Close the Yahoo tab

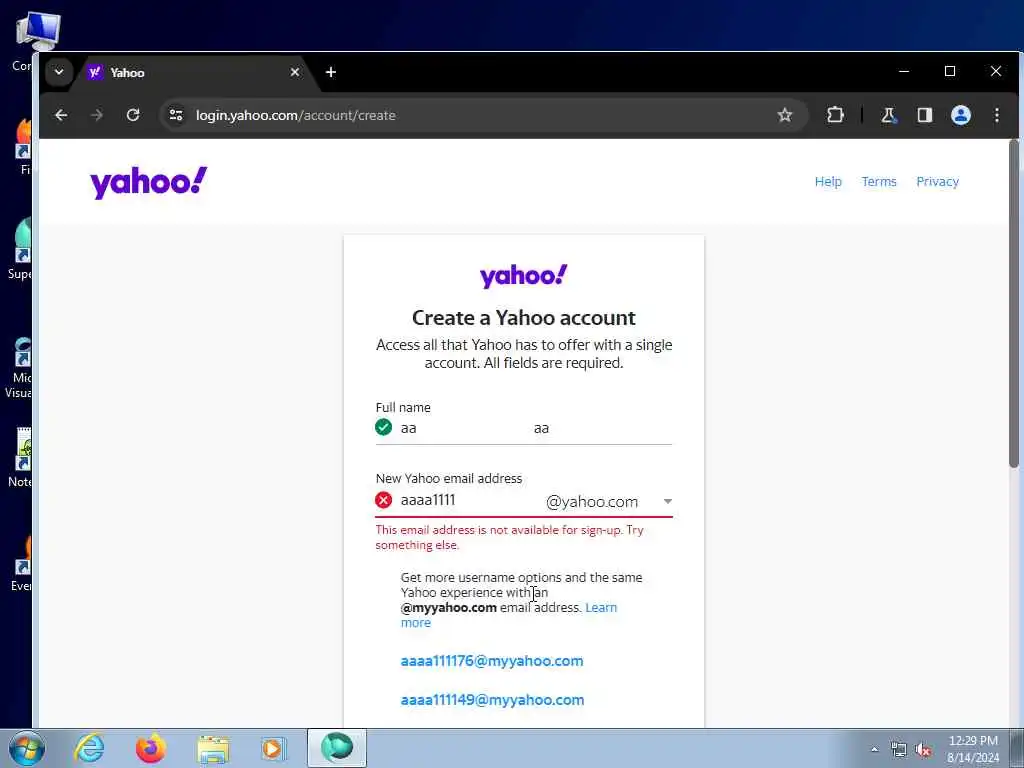click(295, 72)
